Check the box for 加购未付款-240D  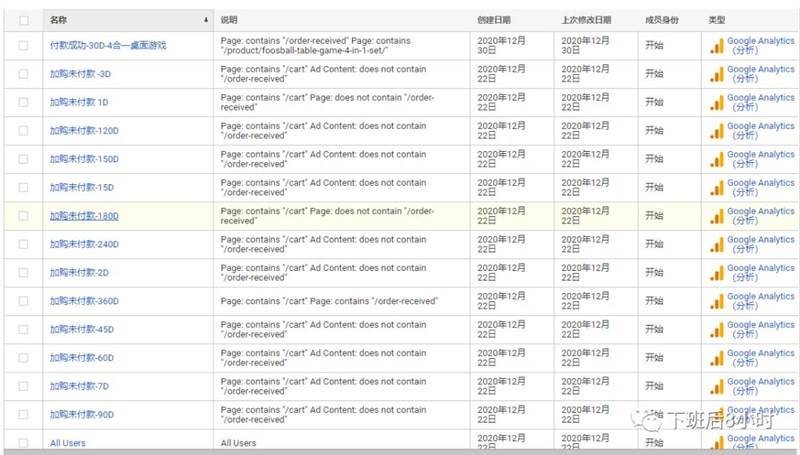click(x=23, y=244)
